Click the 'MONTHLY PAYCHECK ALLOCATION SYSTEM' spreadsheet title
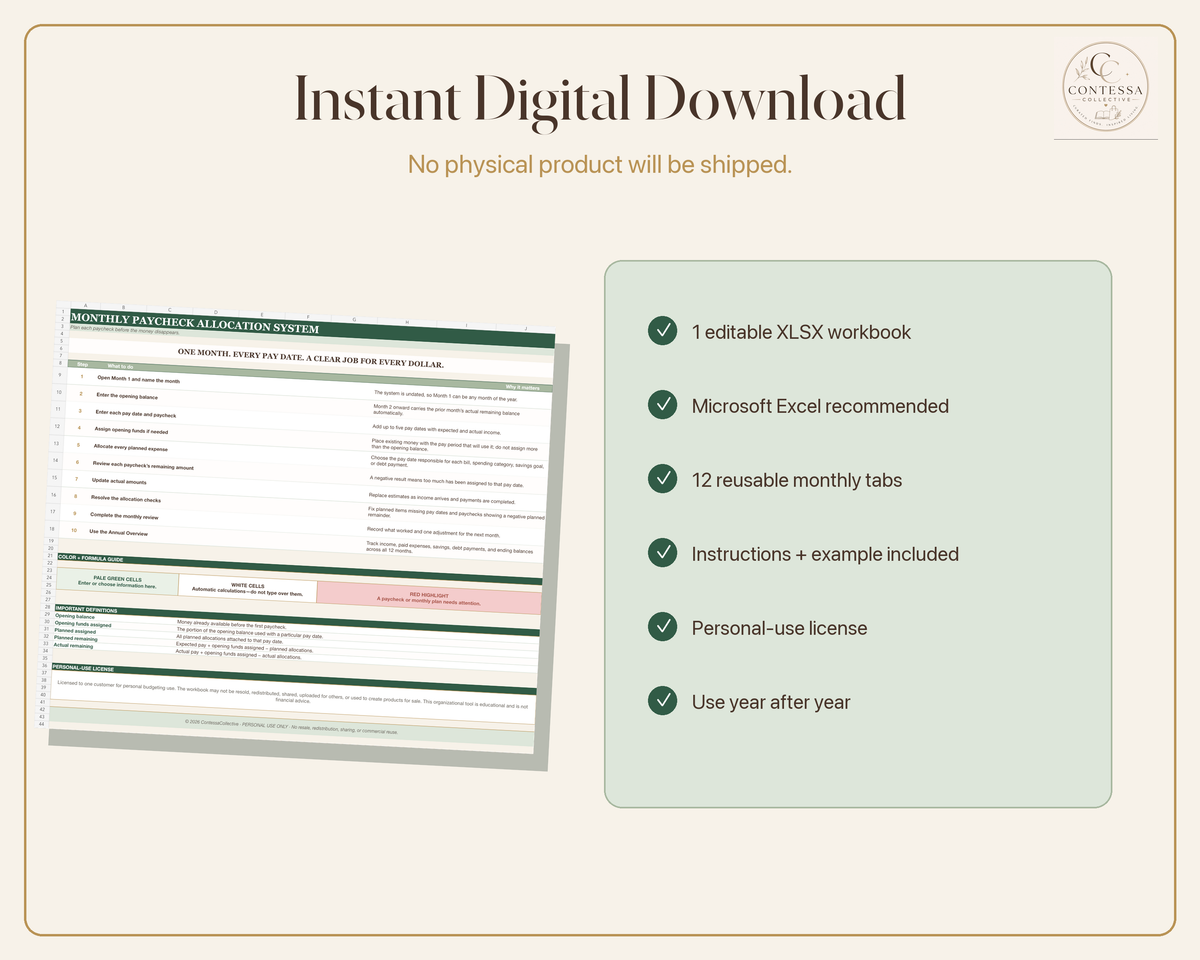This screenshot has width=1200, height=960. tap(195, 322)
